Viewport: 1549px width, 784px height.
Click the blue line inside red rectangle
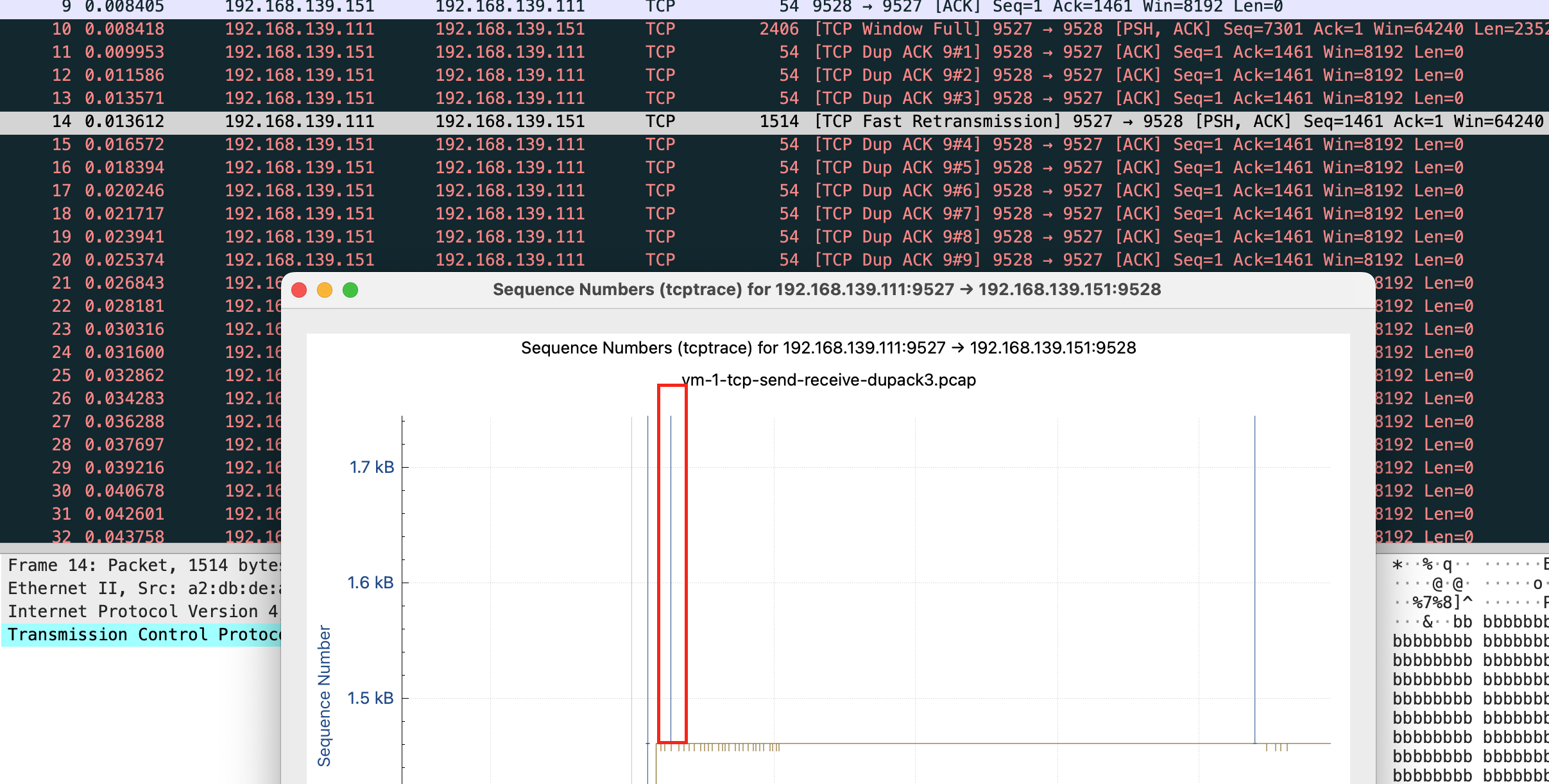(x=671, y=577)
